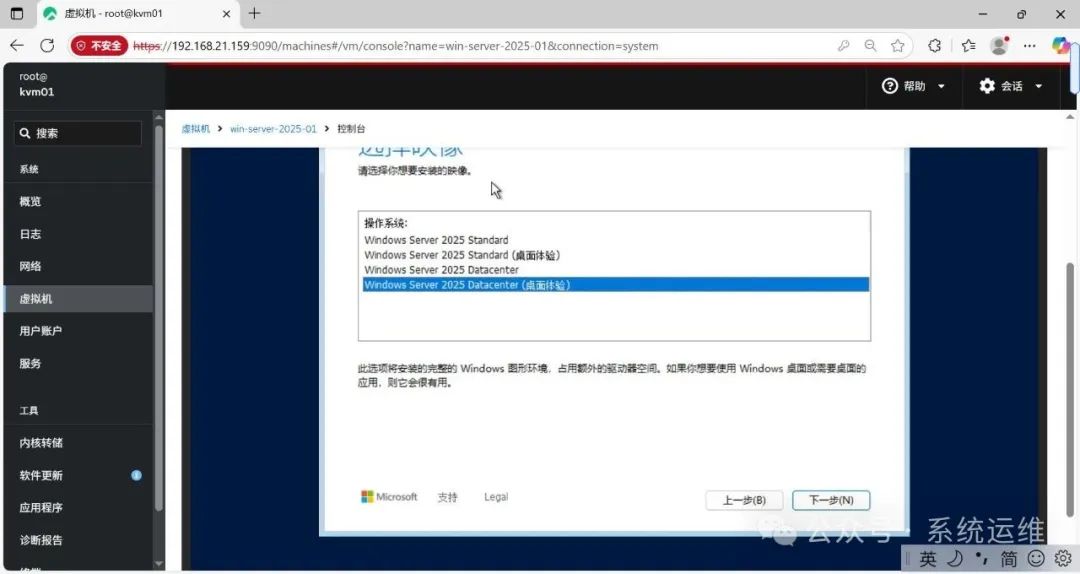
Task: Open 概览 in the sidebar
Action: [x=78, y=201]
